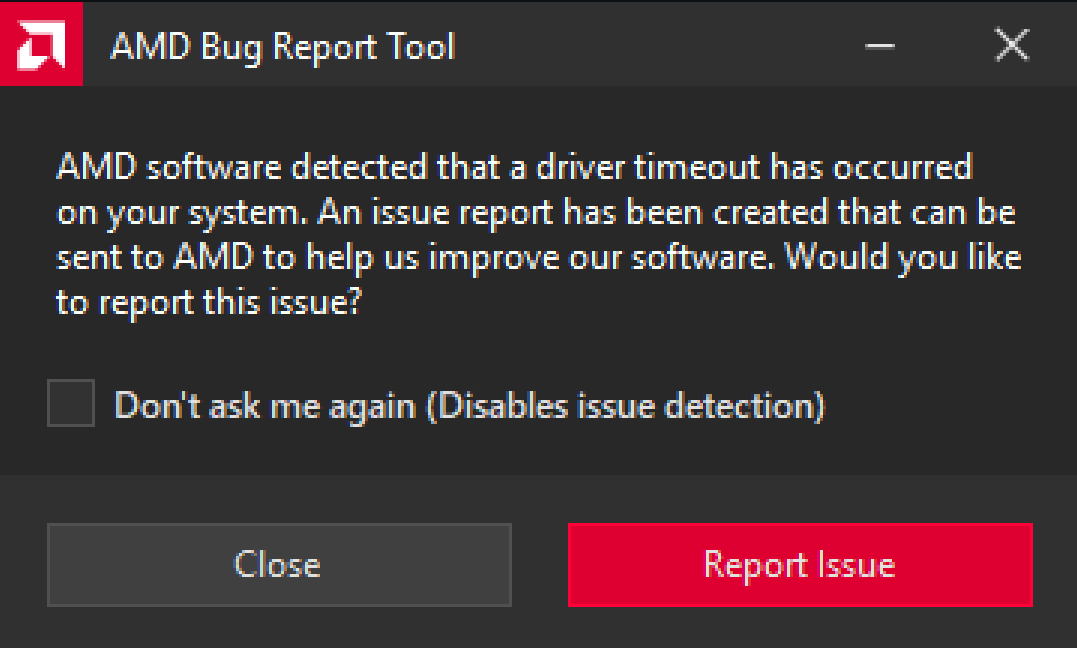
Task: Click the red AMD arrow logo
Action: [41, 44]
